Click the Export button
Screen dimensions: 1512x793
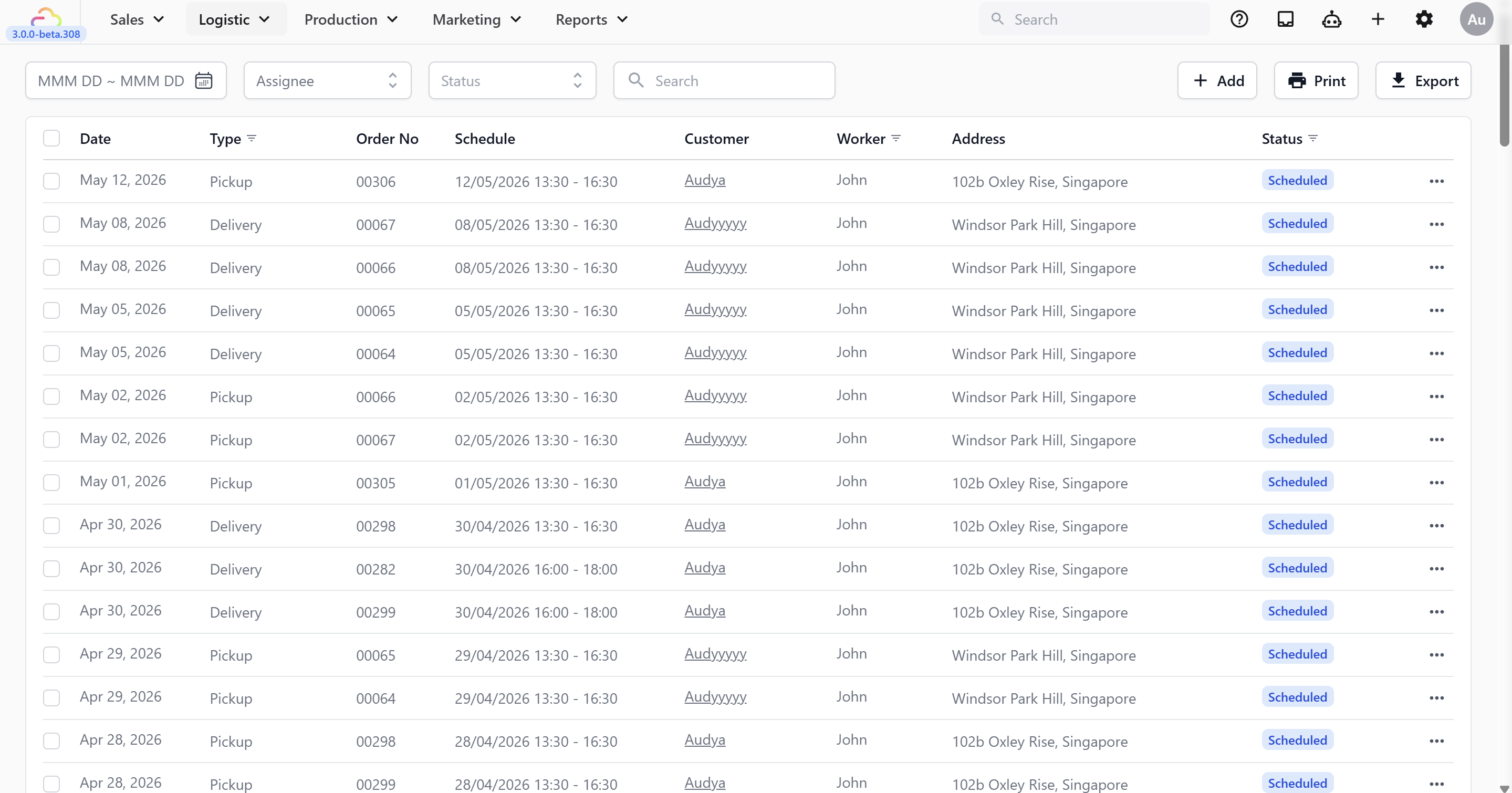pyautogui.click(x=1423, y=80)
